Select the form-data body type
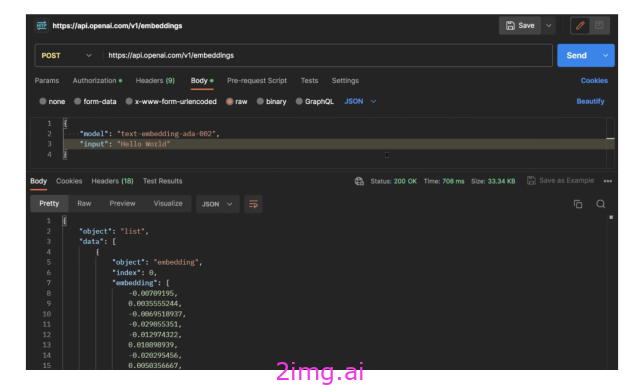This screenshot has width=640, height=385. 95,102
